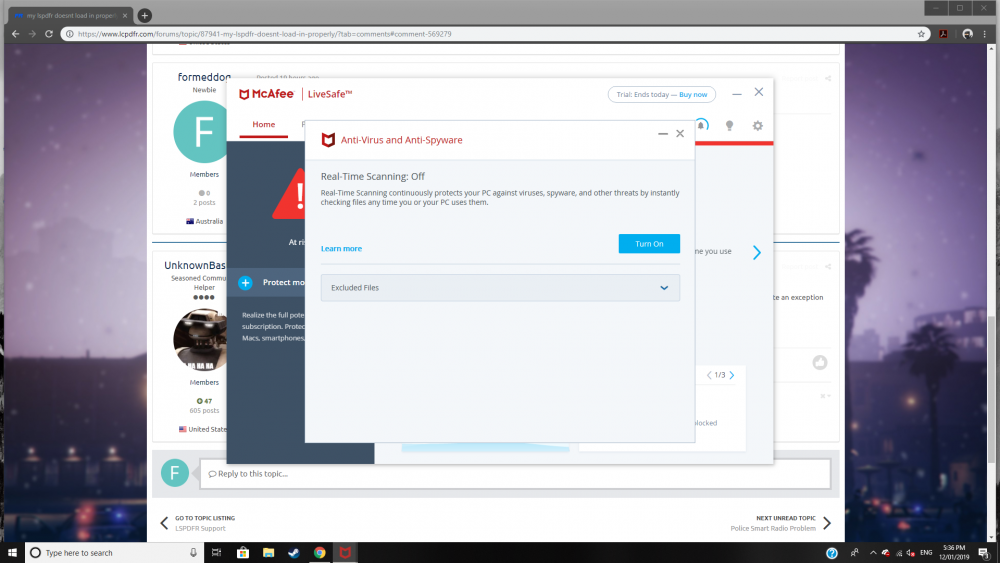Open Chrome profile avatar icon
Screen dimensions: 1000x563
coord(967,34)
